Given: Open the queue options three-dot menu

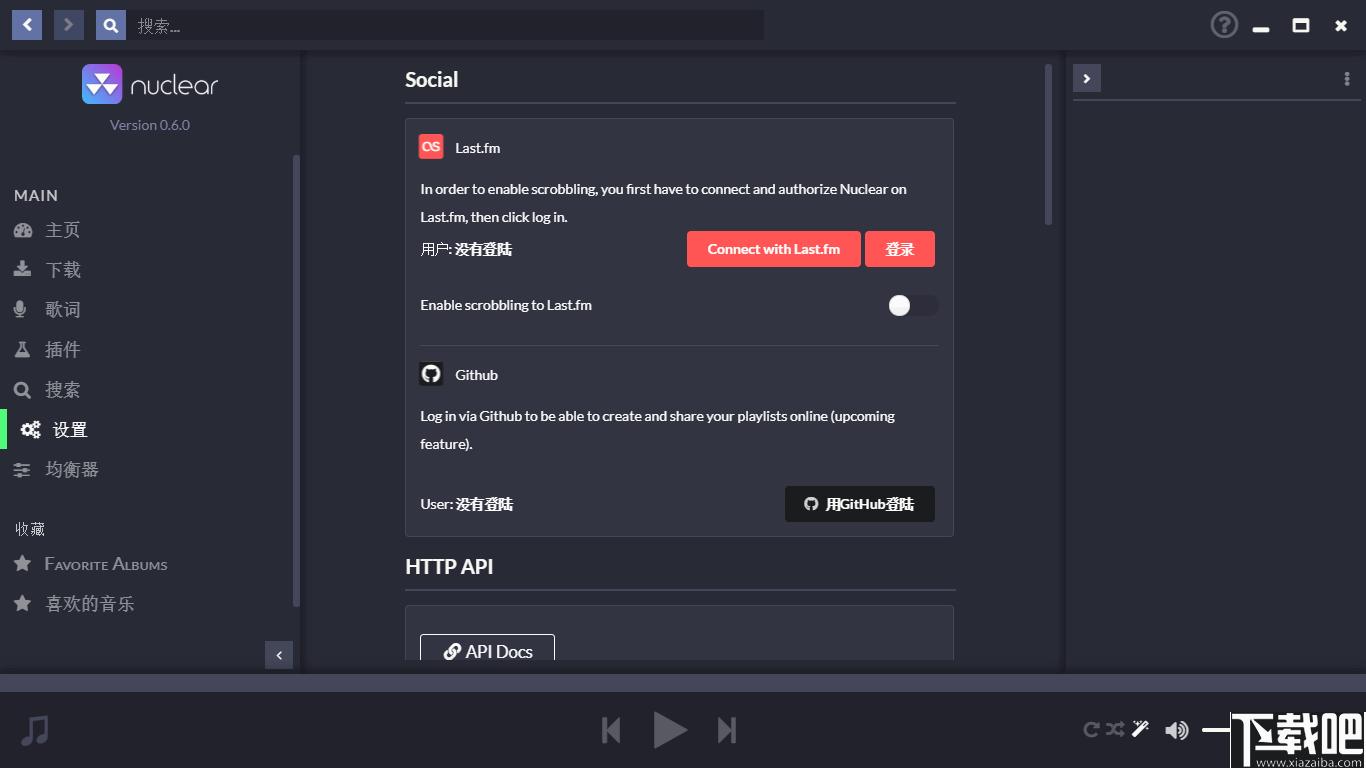Looking at the screenshot, I should [1346, 79].
